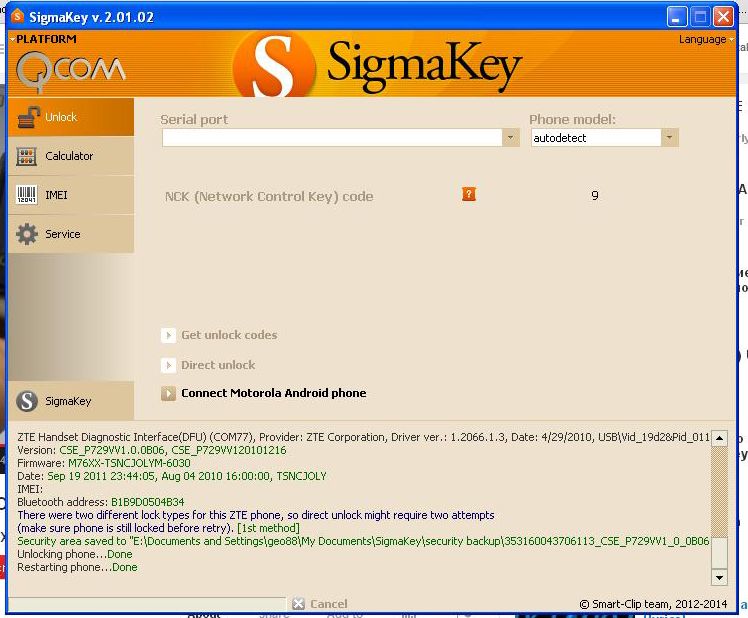Click the IMEI barcode icon
The height and width of the screenshot is (618, 748).
[27, 195]
